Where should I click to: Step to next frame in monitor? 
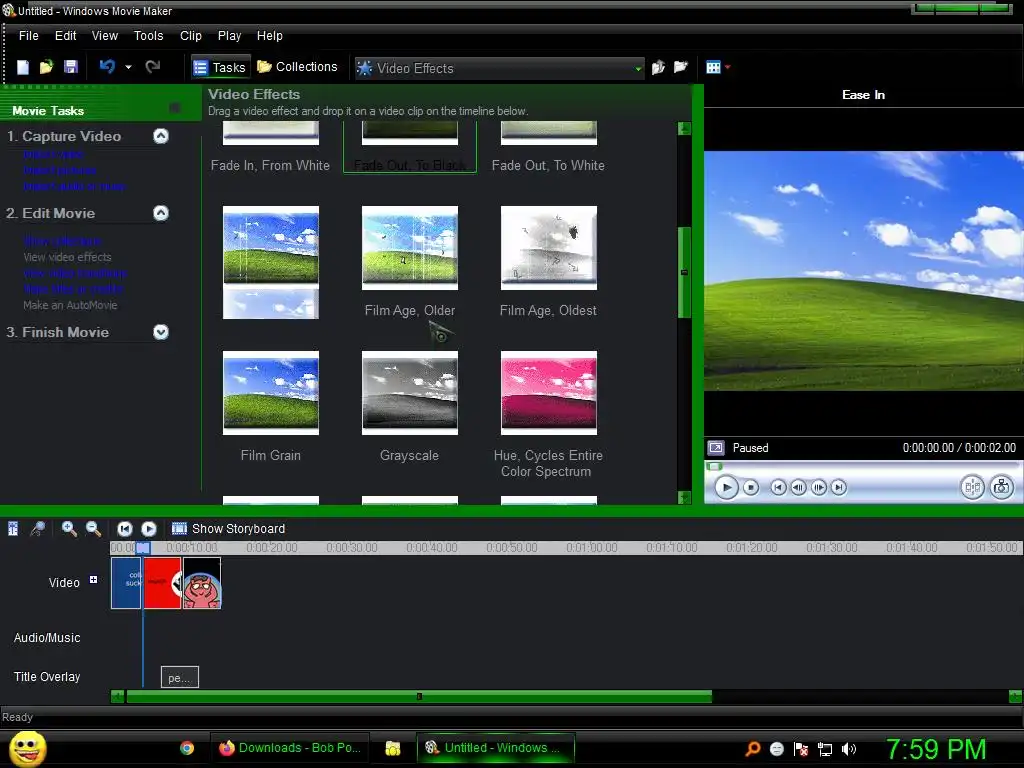pyautogui.click(x=818, y=487)
